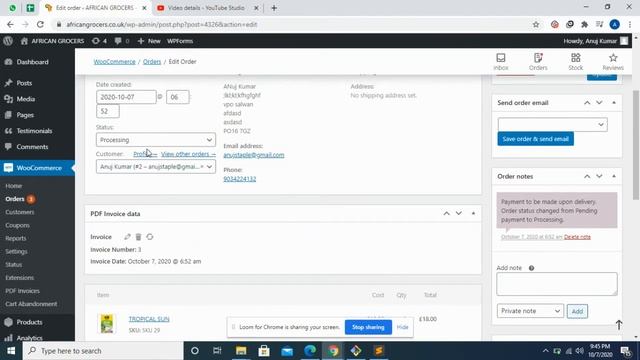The height and width of the screenshot is (360, 640).
Task: Open WooCommerce sidebar menu
Action: [x=39, y=168]
